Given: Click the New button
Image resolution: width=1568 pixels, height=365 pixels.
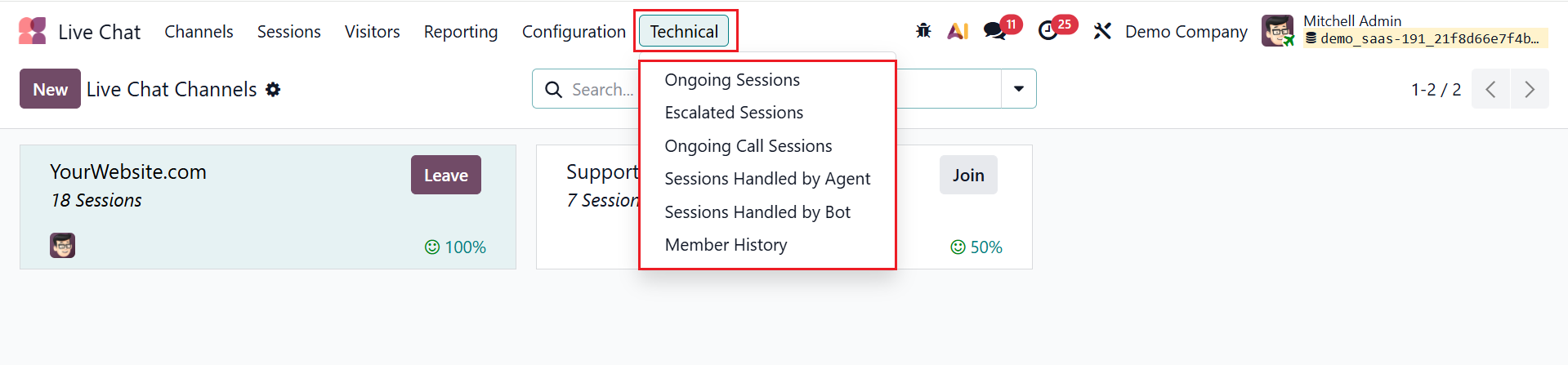Looking at the screenshot, I should pos(50,89).
